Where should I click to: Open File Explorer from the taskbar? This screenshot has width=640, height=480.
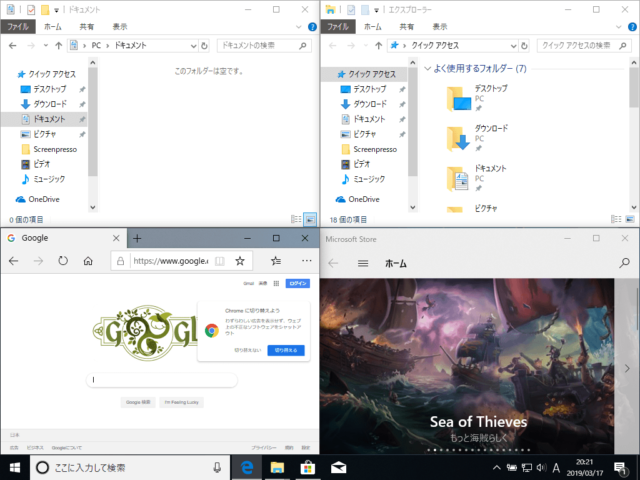pos(277,467)
